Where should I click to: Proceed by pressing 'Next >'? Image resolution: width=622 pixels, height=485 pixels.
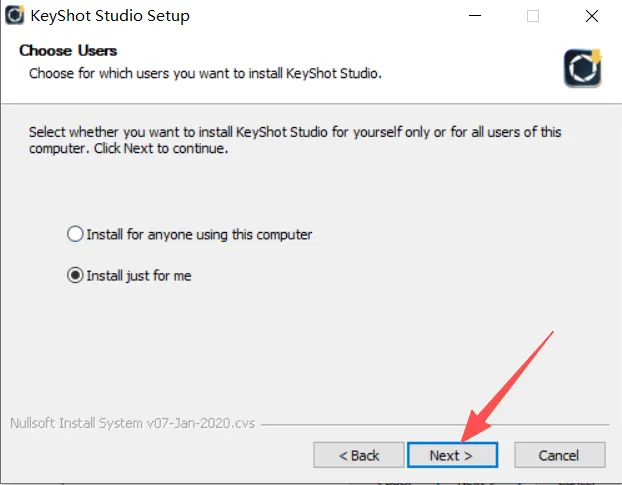[x=450, y=455]
